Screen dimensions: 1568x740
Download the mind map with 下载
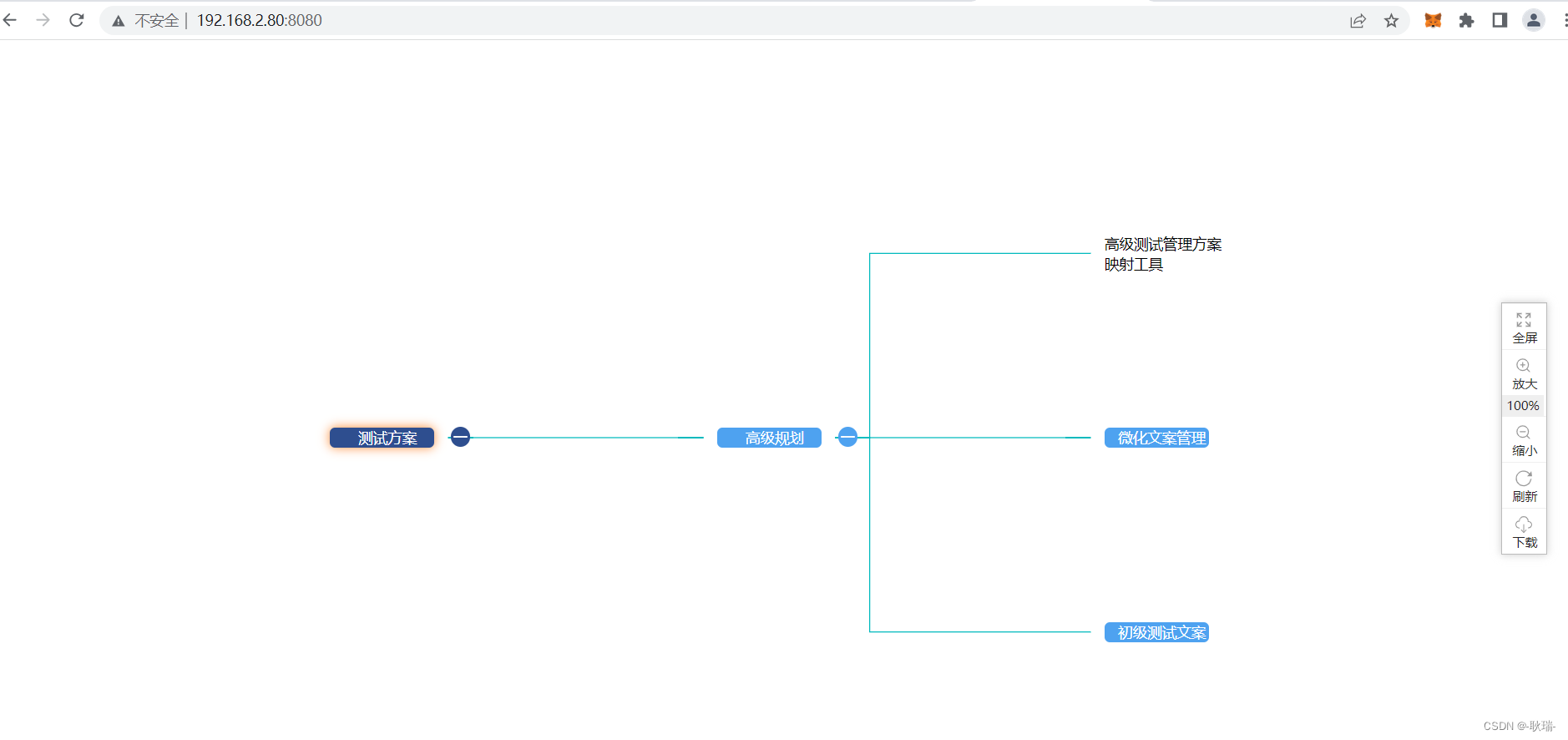pos(1524,533)
